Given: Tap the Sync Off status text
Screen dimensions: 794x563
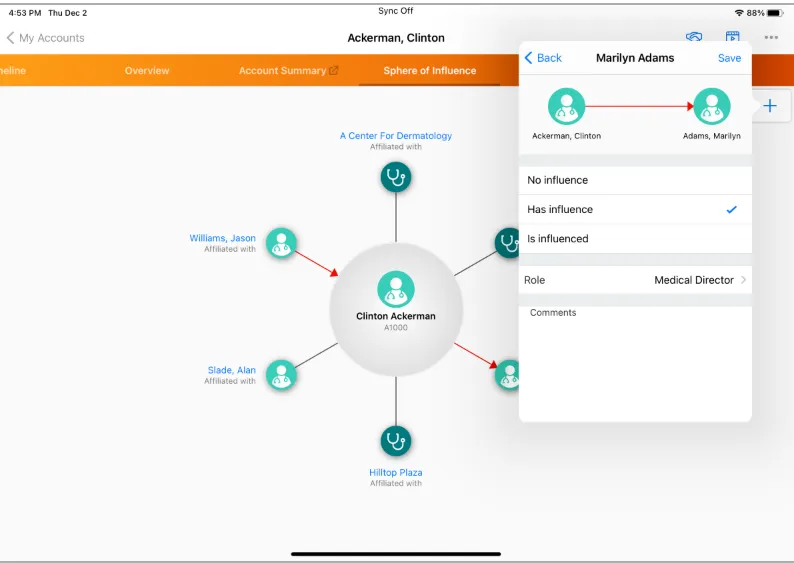Looking at the screenshot, I should pos(395,11).
